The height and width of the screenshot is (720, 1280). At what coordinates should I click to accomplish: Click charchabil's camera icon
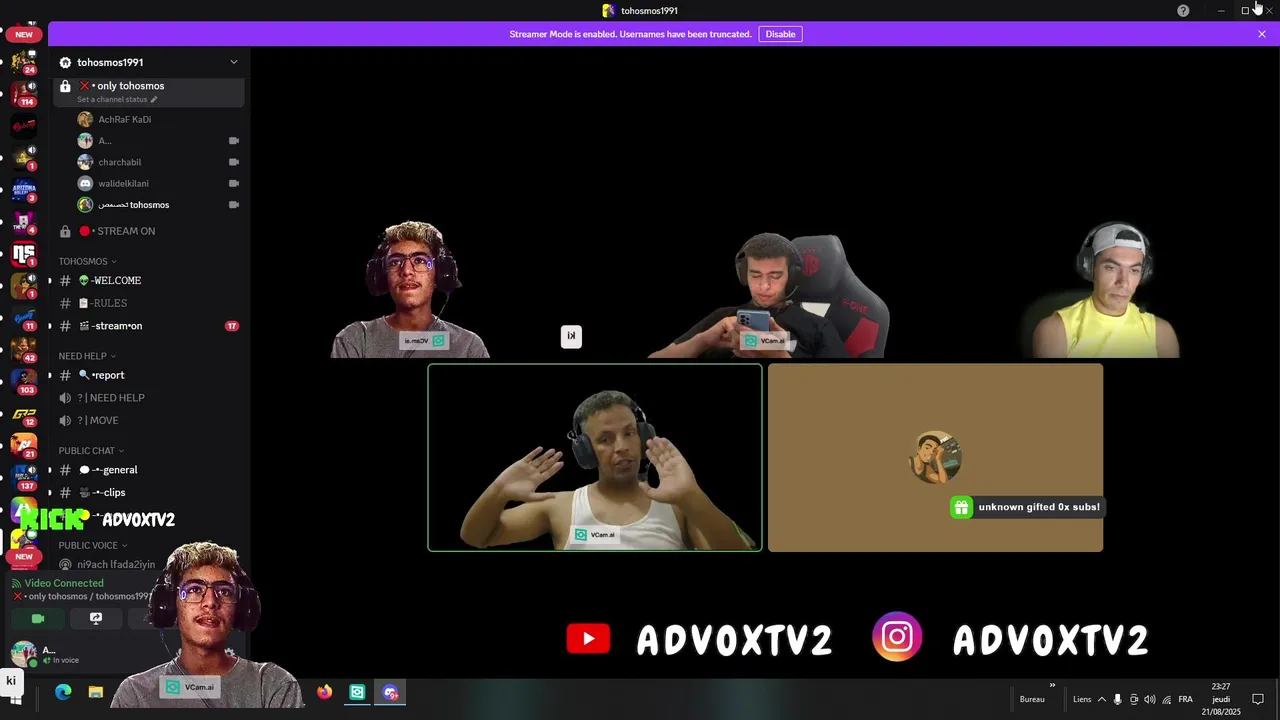tap(234, 162)
